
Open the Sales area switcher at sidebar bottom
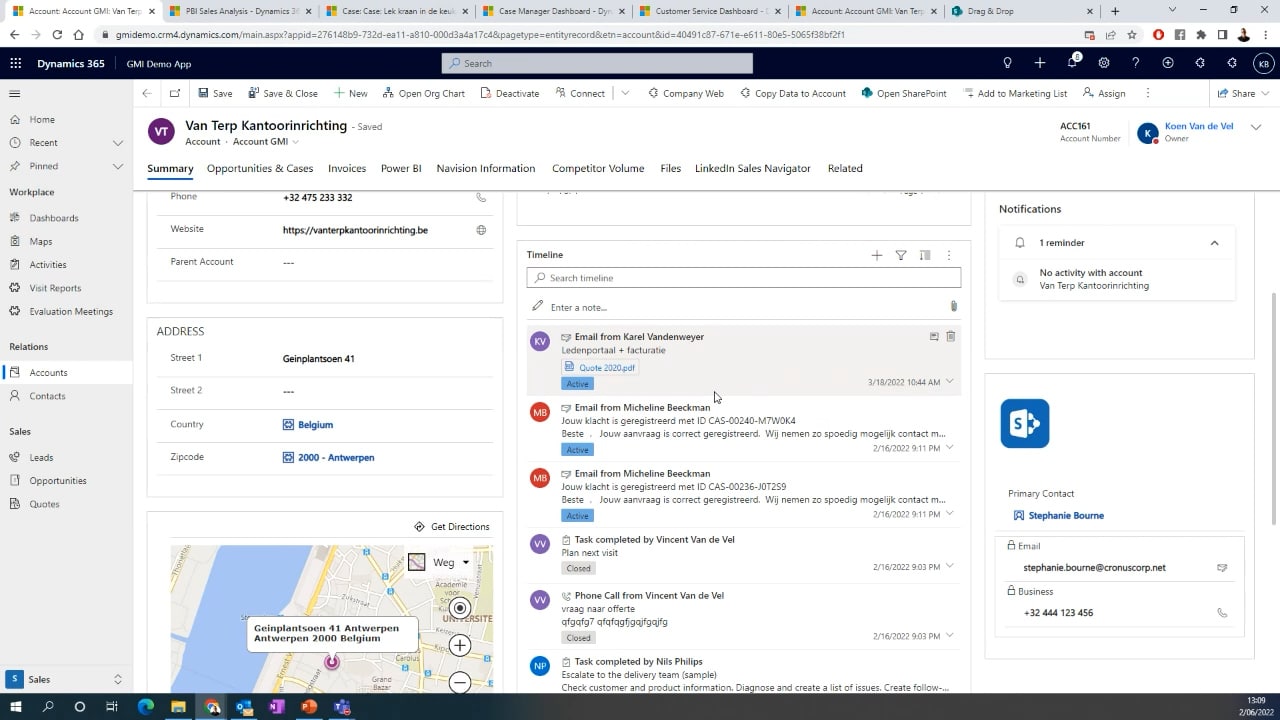(x=66, y=679)
